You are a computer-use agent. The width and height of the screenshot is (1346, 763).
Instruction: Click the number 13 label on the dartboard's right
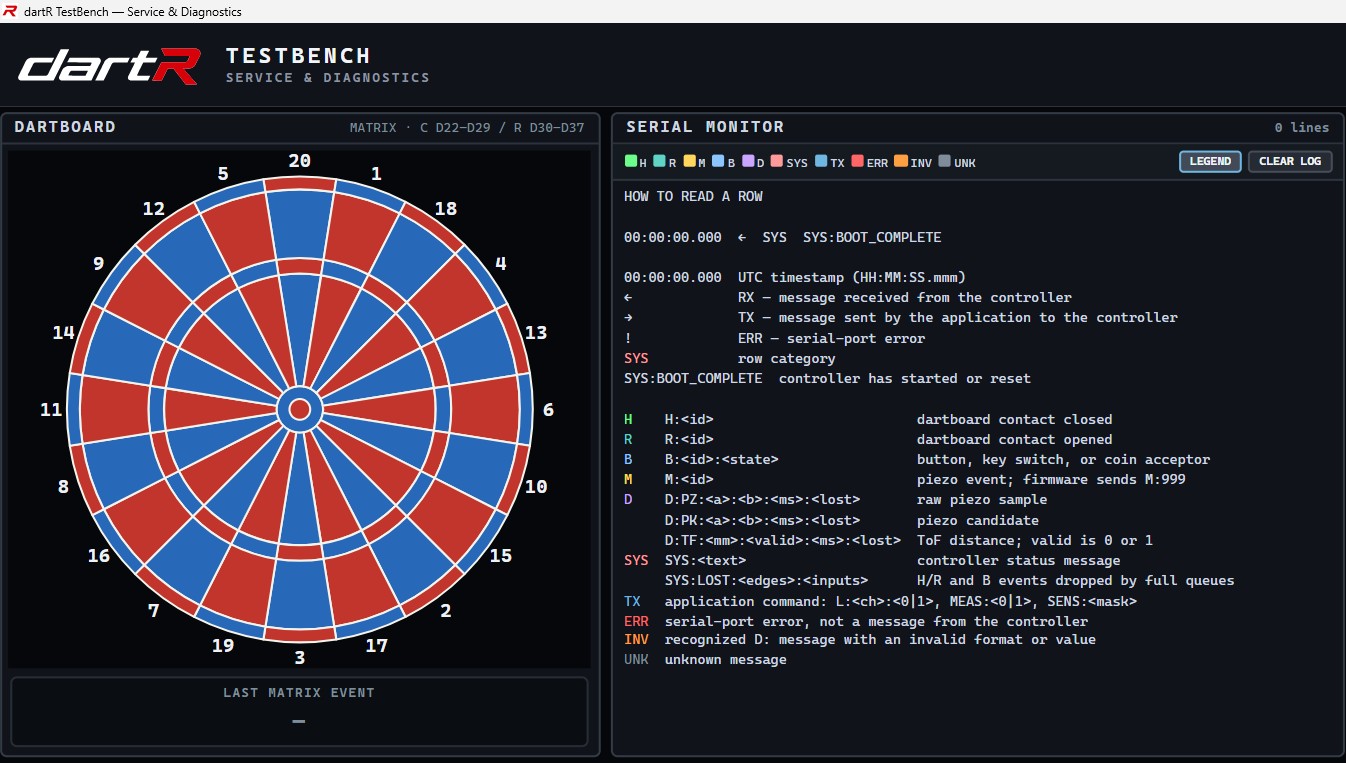536,332
